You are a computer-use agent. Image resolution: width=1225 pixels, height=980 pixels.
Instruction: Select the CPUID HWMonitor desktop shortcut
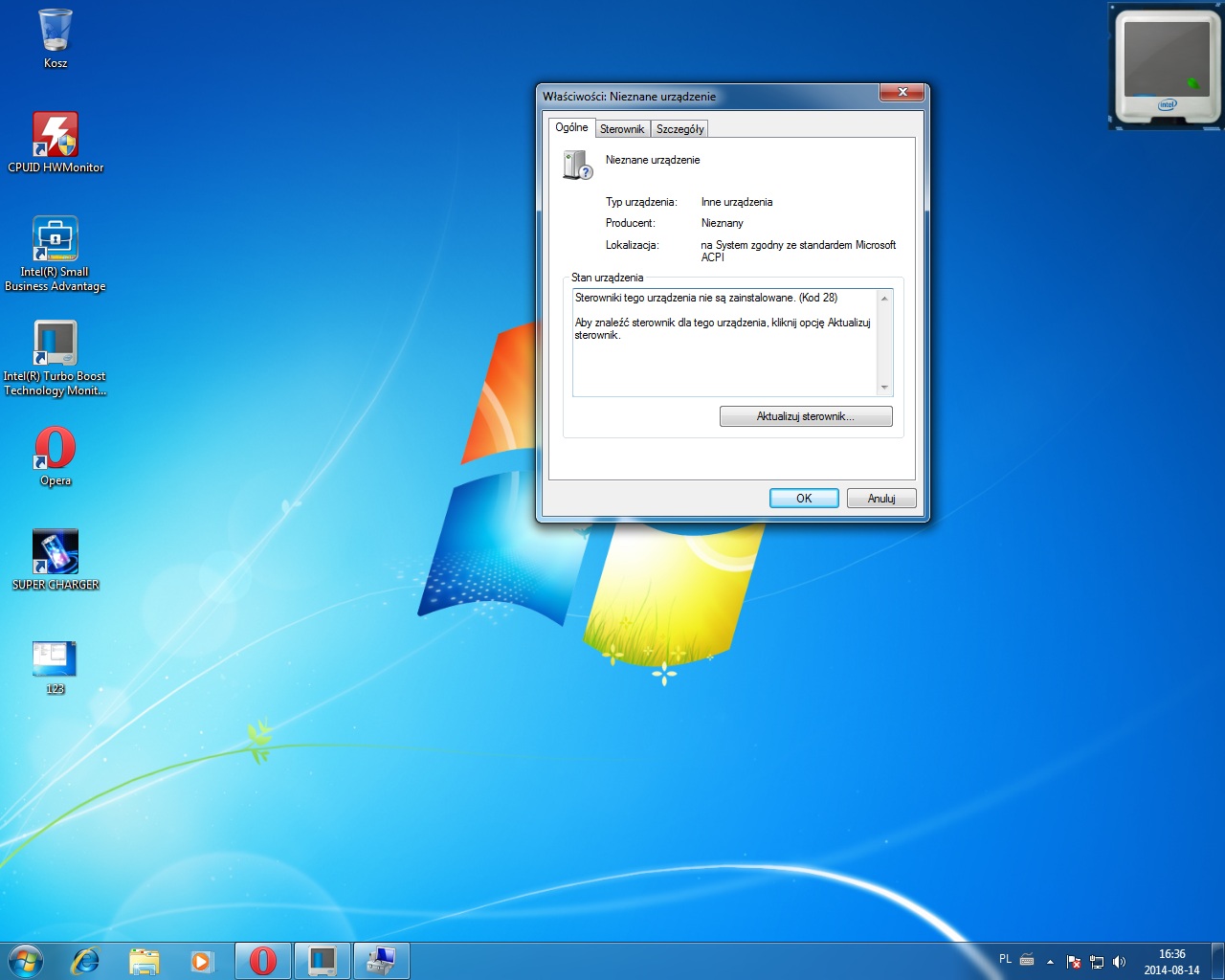[x=56, y=142]
